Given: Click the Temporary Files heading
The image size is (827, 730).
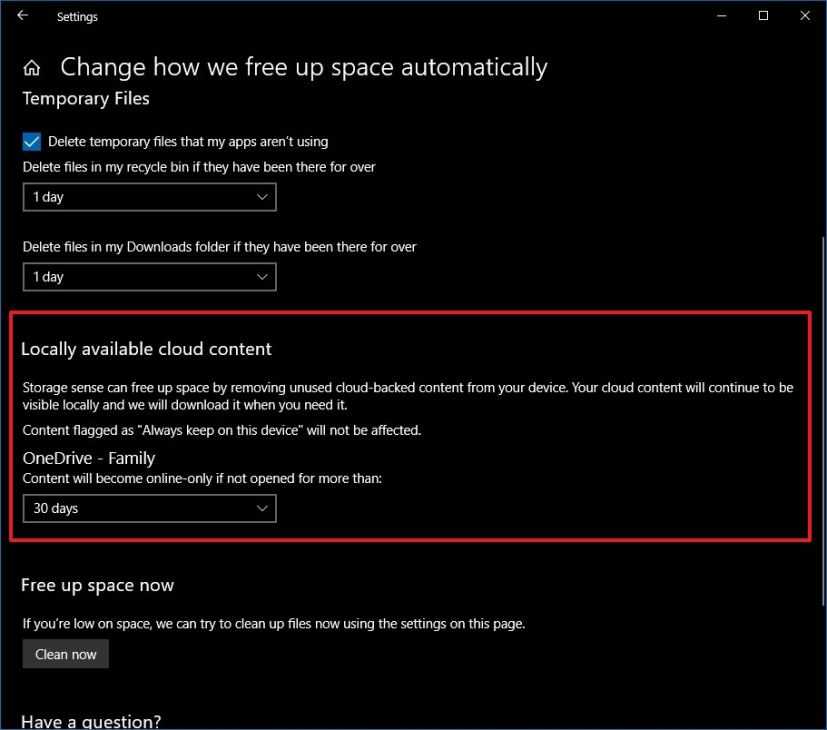Looking at the screenshot, I should tap(86, 99).
